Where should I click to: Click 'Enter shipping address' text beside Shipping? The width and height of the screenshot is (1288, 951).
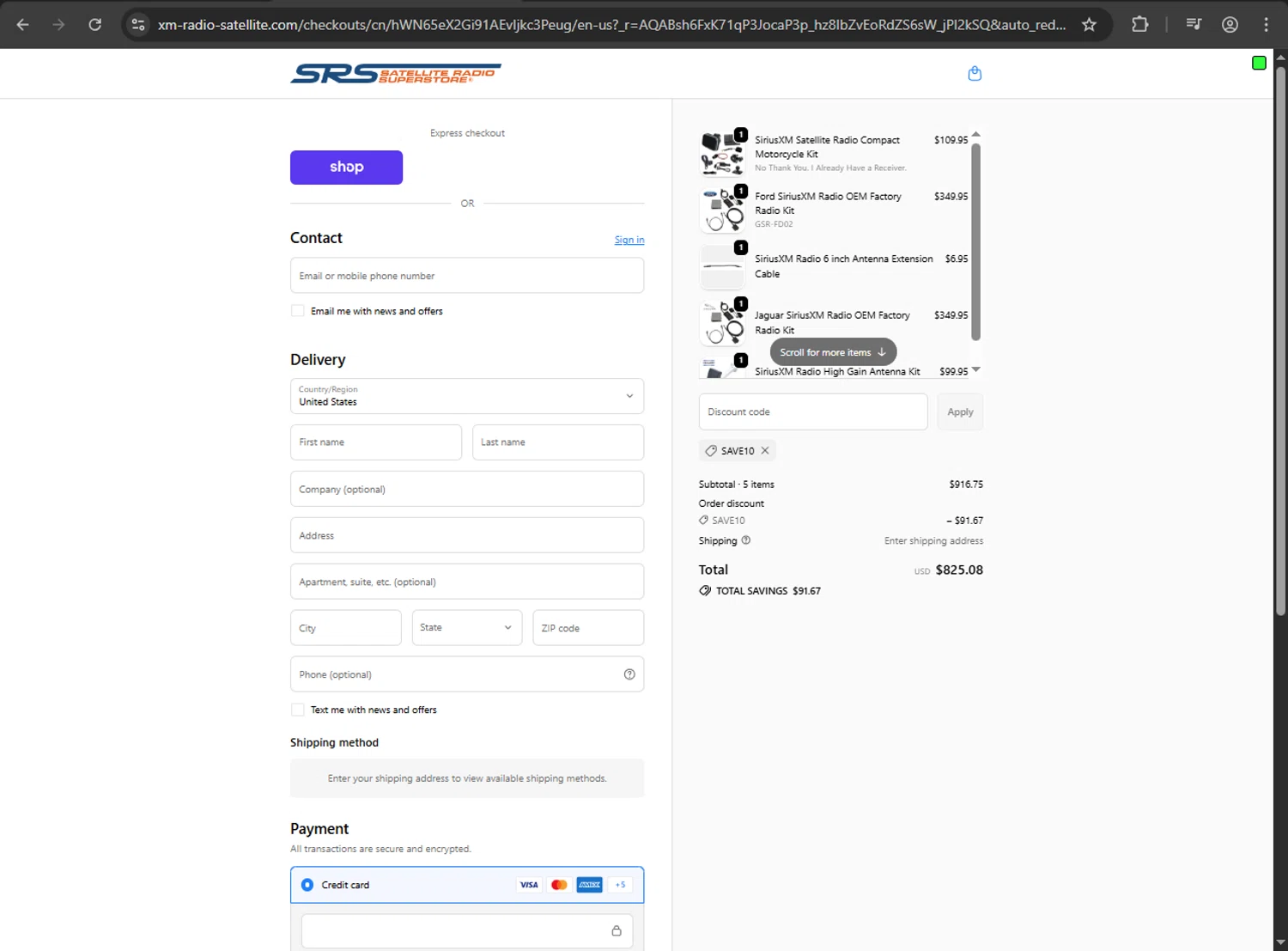(933, 540)
